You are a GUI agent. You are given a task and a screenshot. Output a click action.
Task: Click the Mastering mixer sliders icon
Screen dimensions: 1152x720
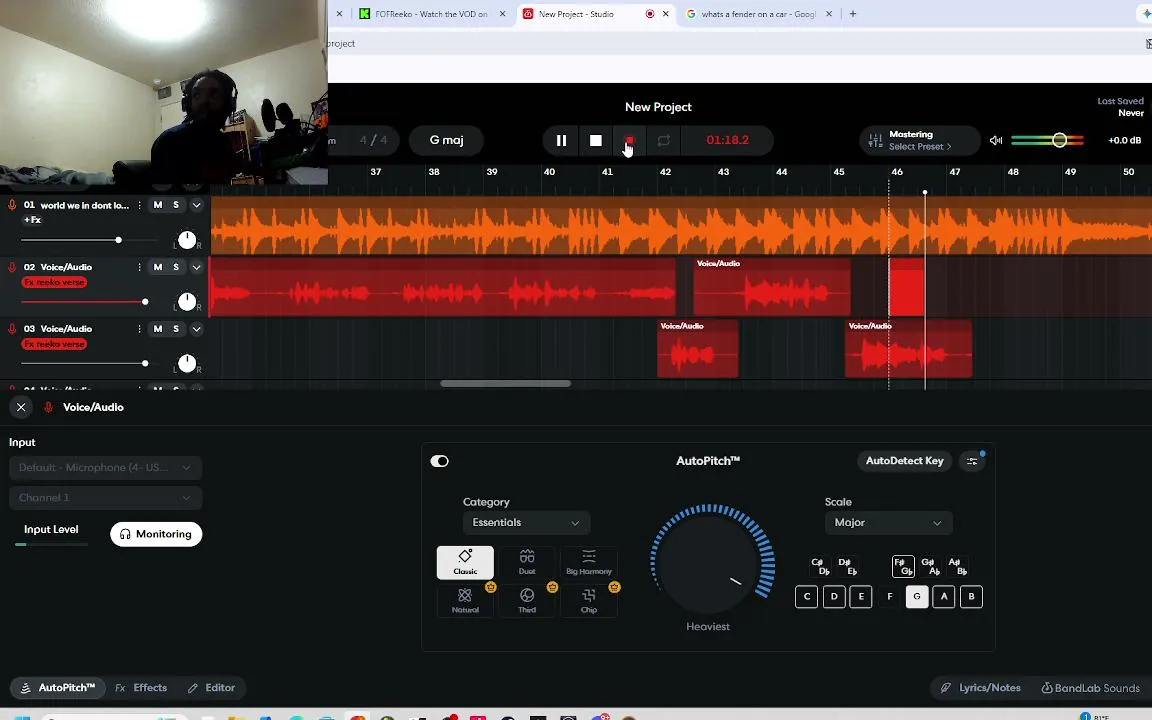pyautogui.click(x=875, y=140)
